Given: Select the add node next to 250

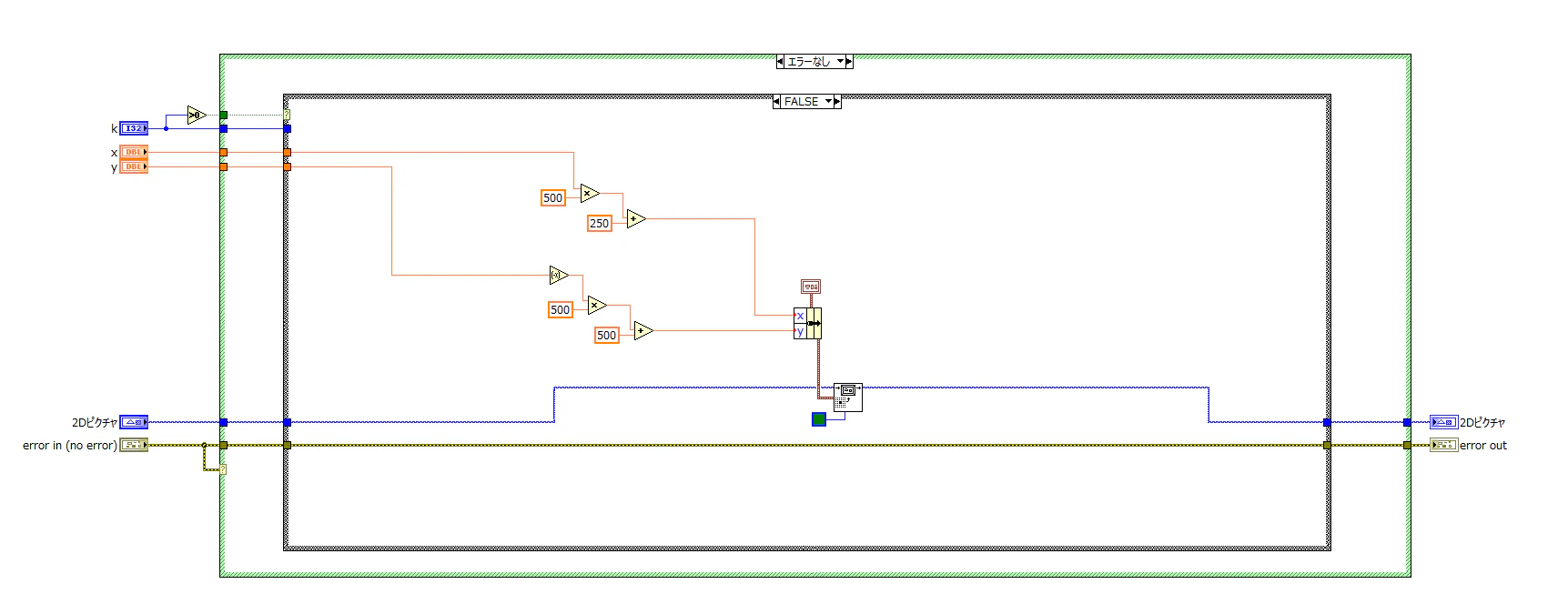Looking at the screenshot, I should tap(636, 219).
